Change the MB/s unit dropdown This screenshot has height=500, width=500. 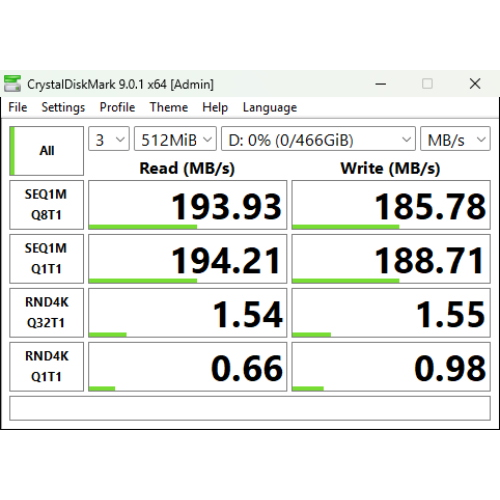(455, 139)
